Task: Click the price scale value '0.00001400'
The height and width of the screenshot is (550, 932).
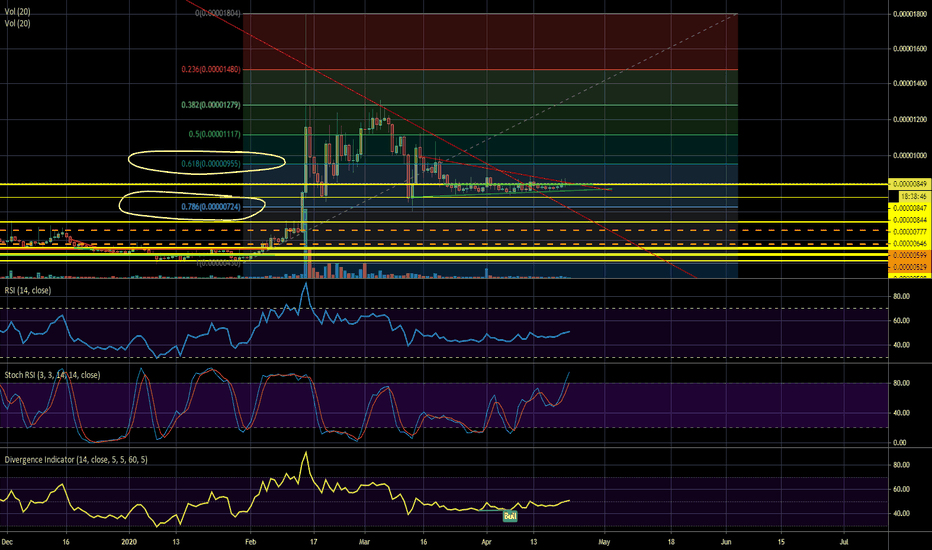Action: (910, 84)
